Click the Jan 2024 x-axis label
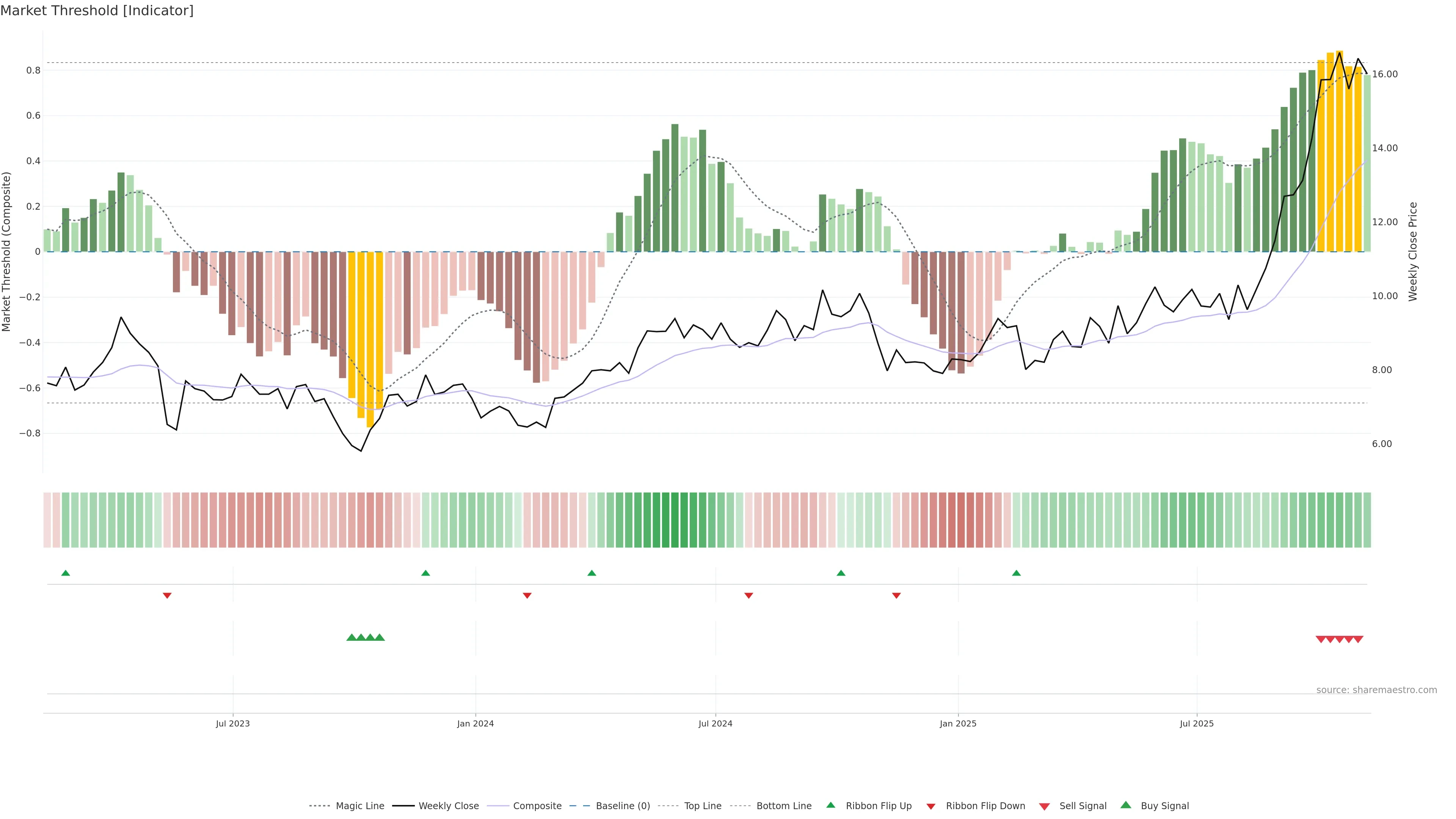The width and height of the screenshot is (1456, 819). tap(475, 723)
